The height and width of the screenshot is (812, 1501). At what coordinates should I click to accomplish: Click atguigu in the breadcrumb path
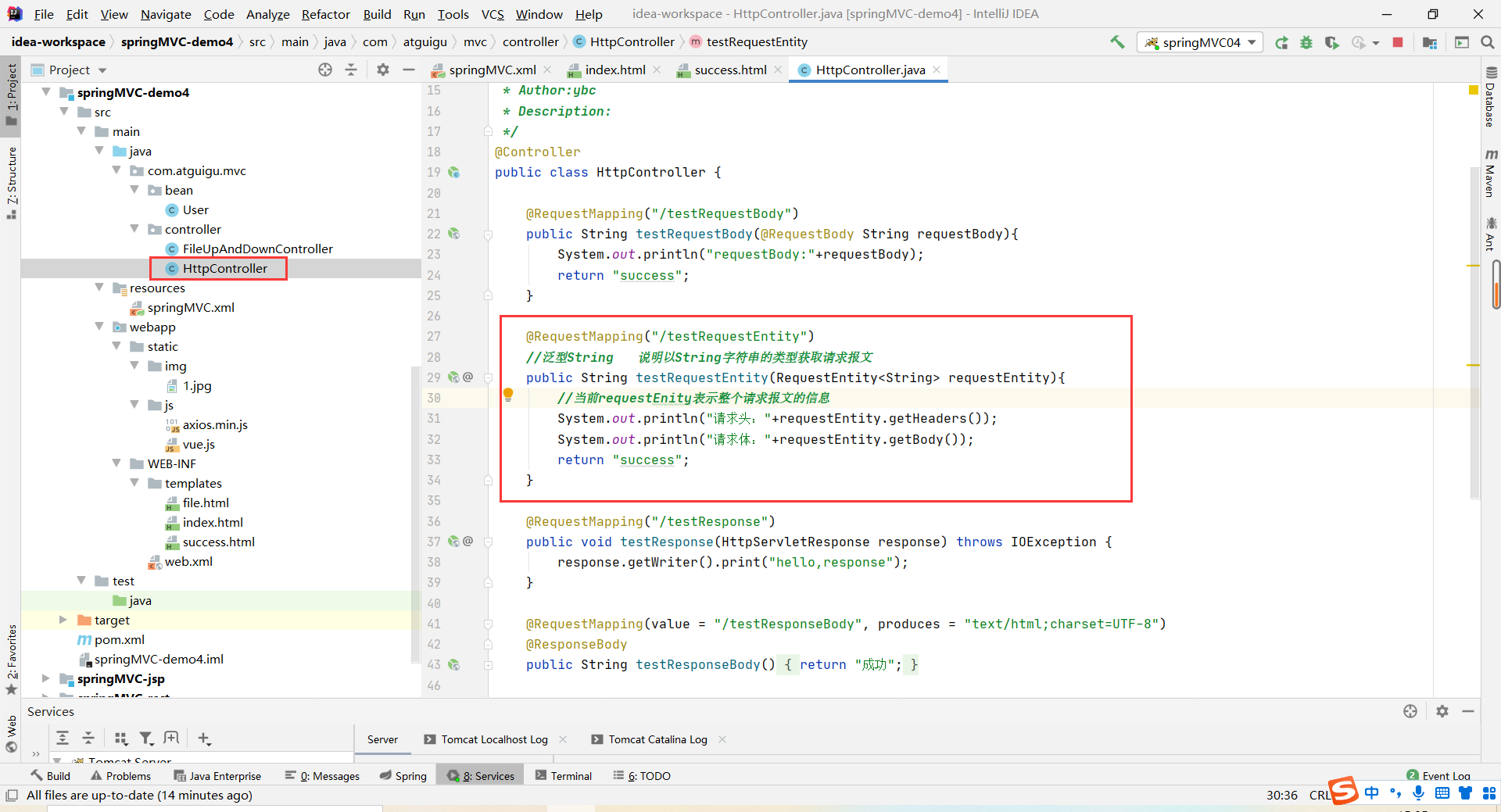425,42
